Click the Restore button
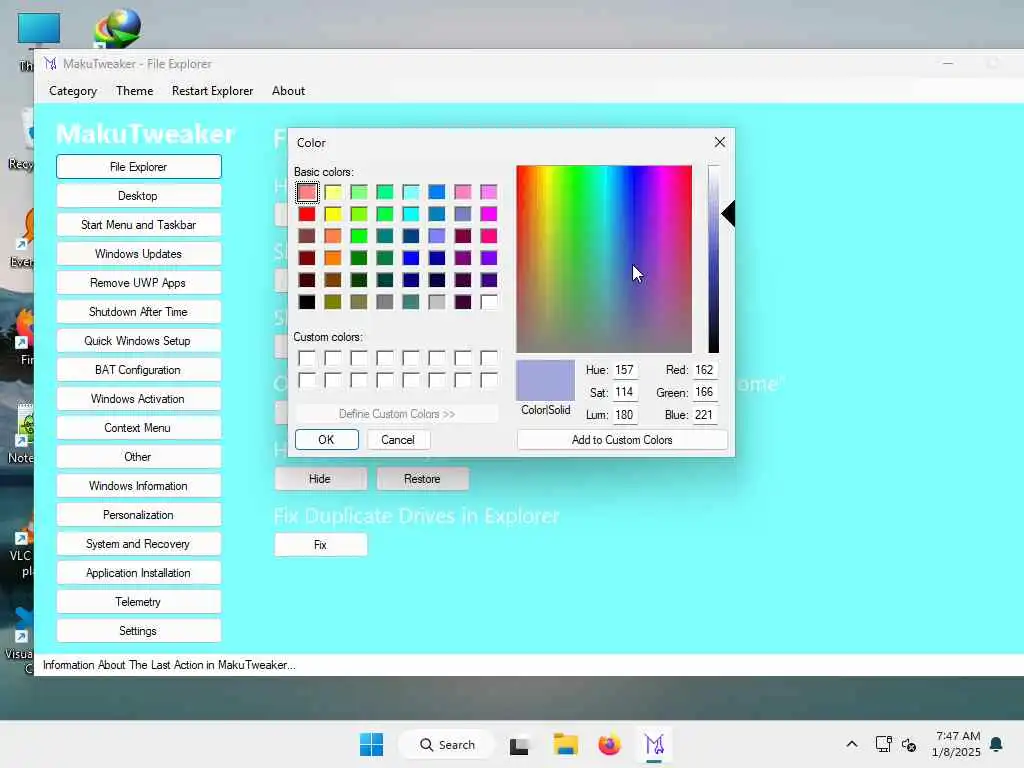Screen dimensions: 1024x768 (x=422, y=479)
